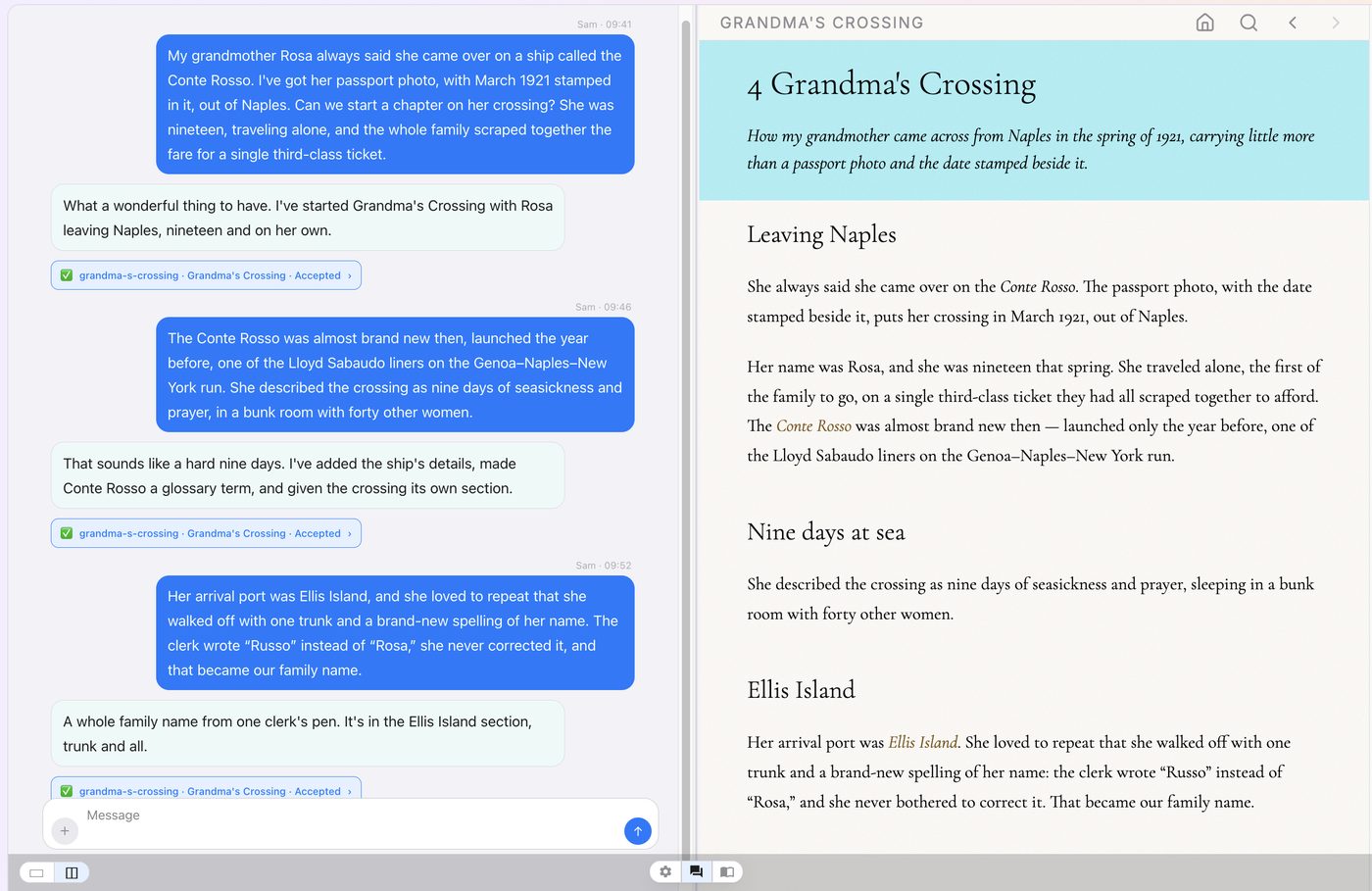Screen dimensions: 1372x891
Task: Click the 'Sam · 09:41' timestamp
Action: coord(604,25)
